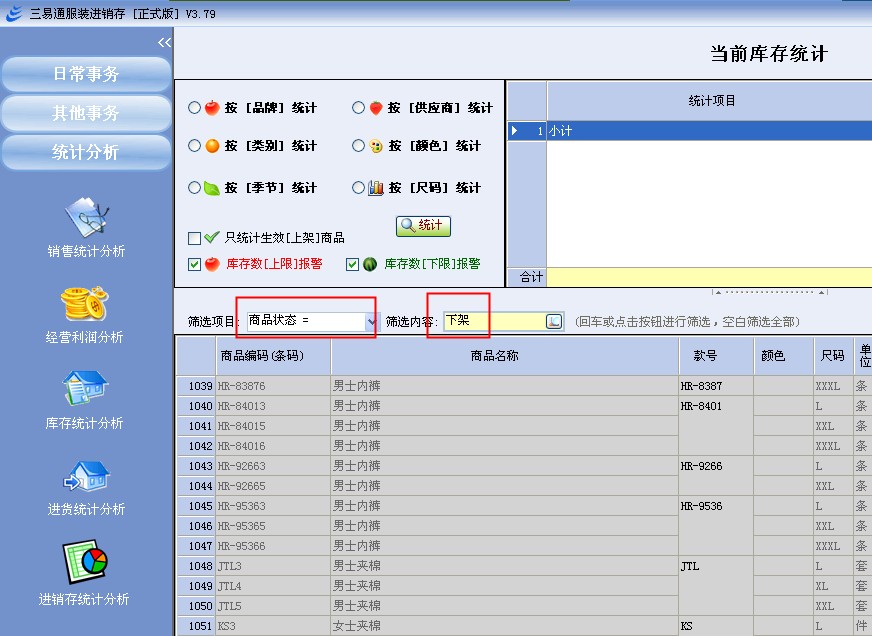
Task: Select 按[季节]统计 radio button
Action: tap(194, 188)
